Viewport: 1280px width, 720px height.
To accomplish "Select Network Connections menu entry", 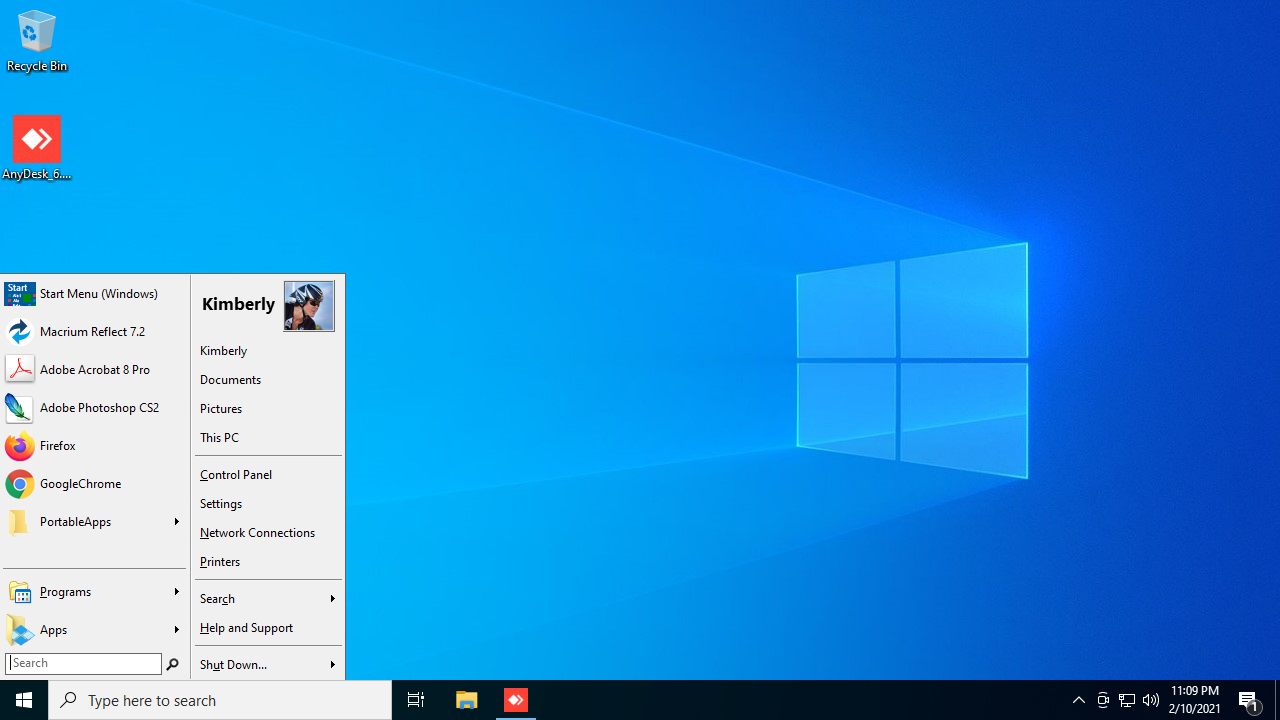I will point(257,533).
